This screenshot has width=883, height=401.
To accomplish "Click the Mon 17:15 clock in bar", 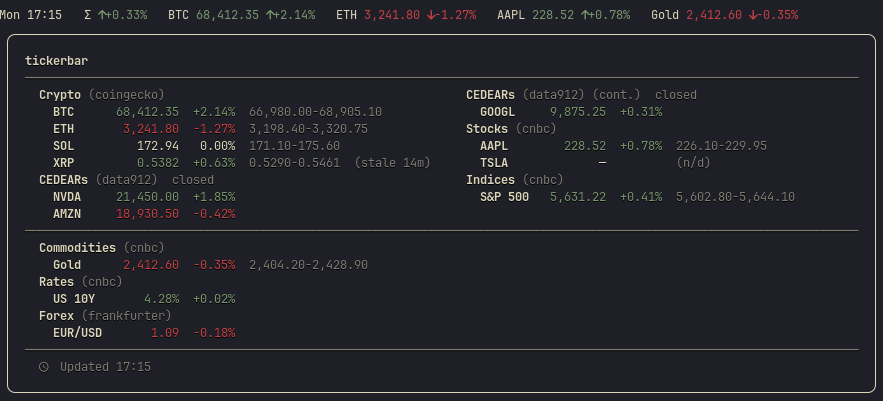I will pos(31,15).
